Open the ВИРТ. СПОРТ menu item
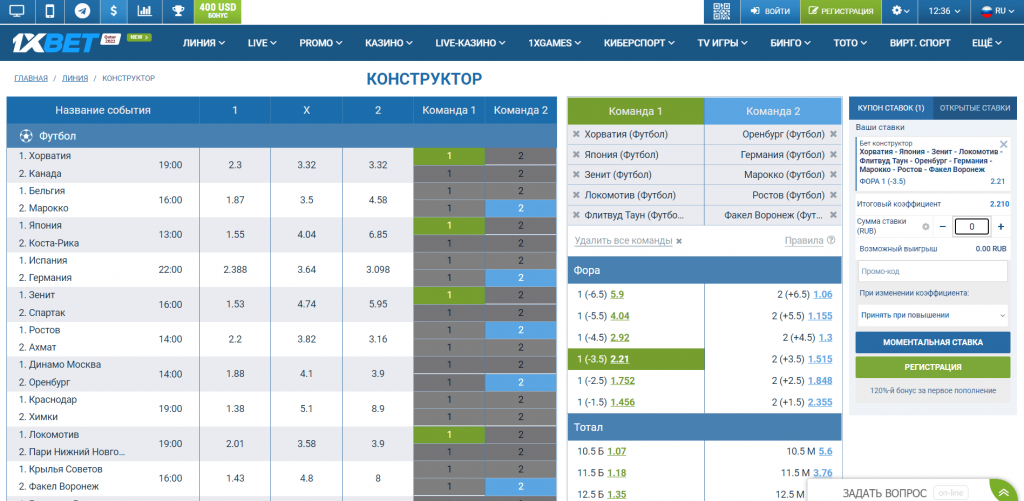This screenshot has height=501, width=1024. click(920, 43)
